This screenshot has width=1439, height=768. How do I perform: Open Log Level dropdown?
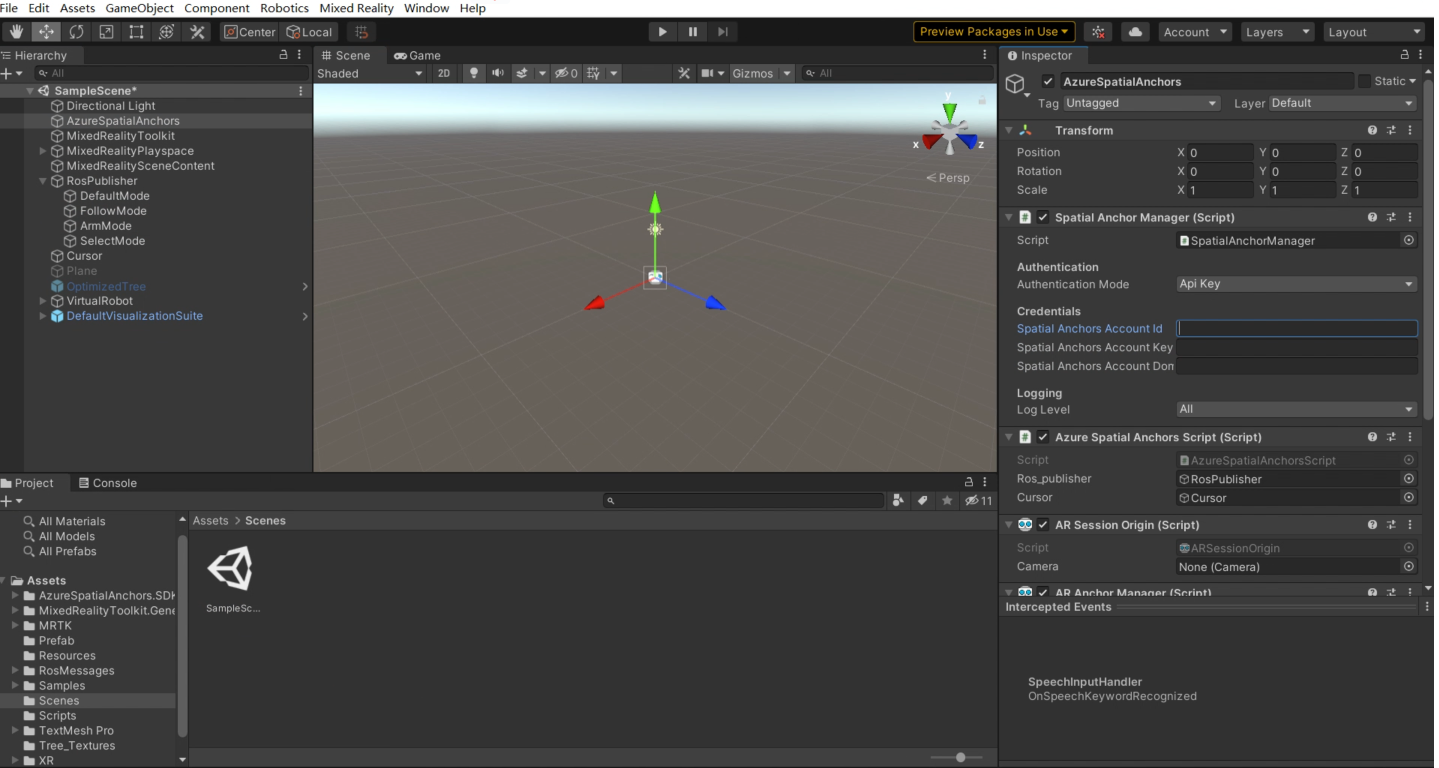1297,409
